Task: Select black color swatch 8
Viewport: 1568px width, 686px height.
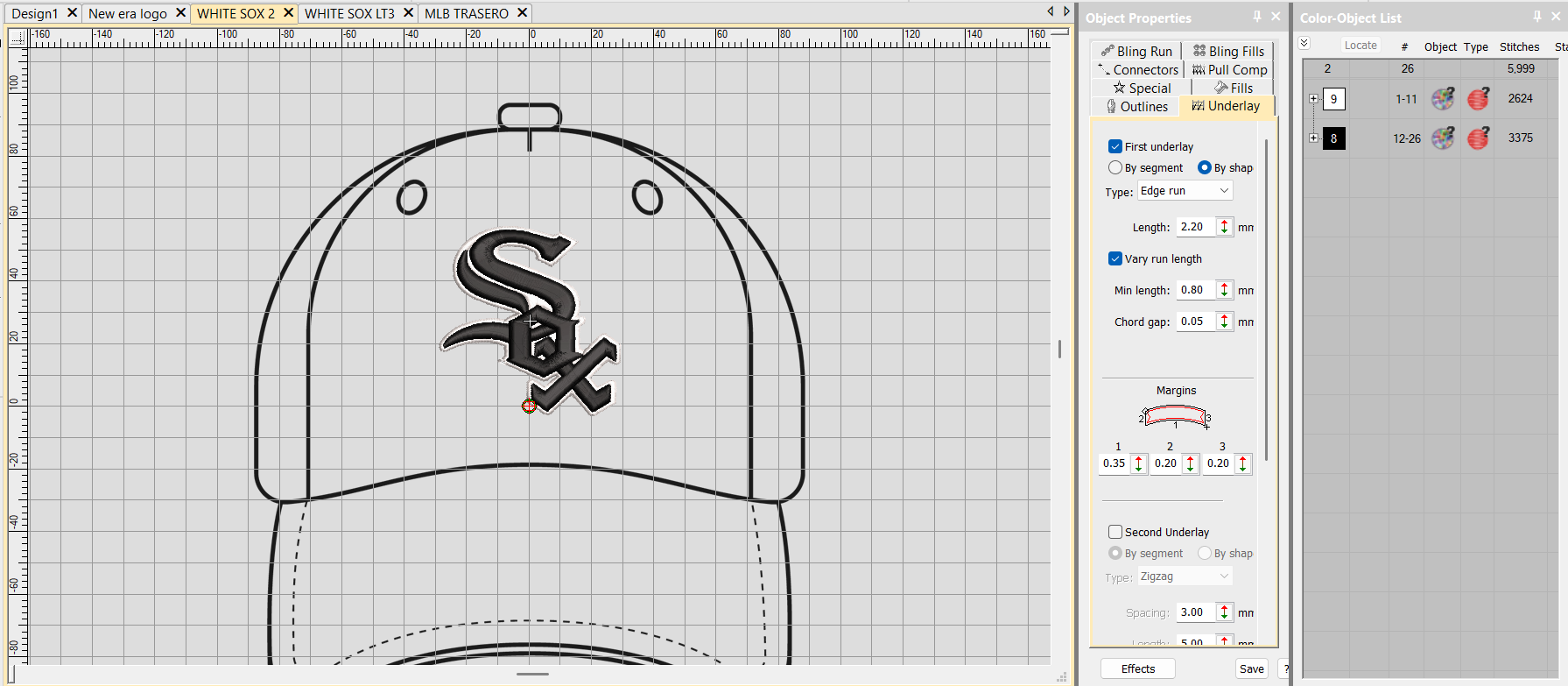Action: point(1333,138)
